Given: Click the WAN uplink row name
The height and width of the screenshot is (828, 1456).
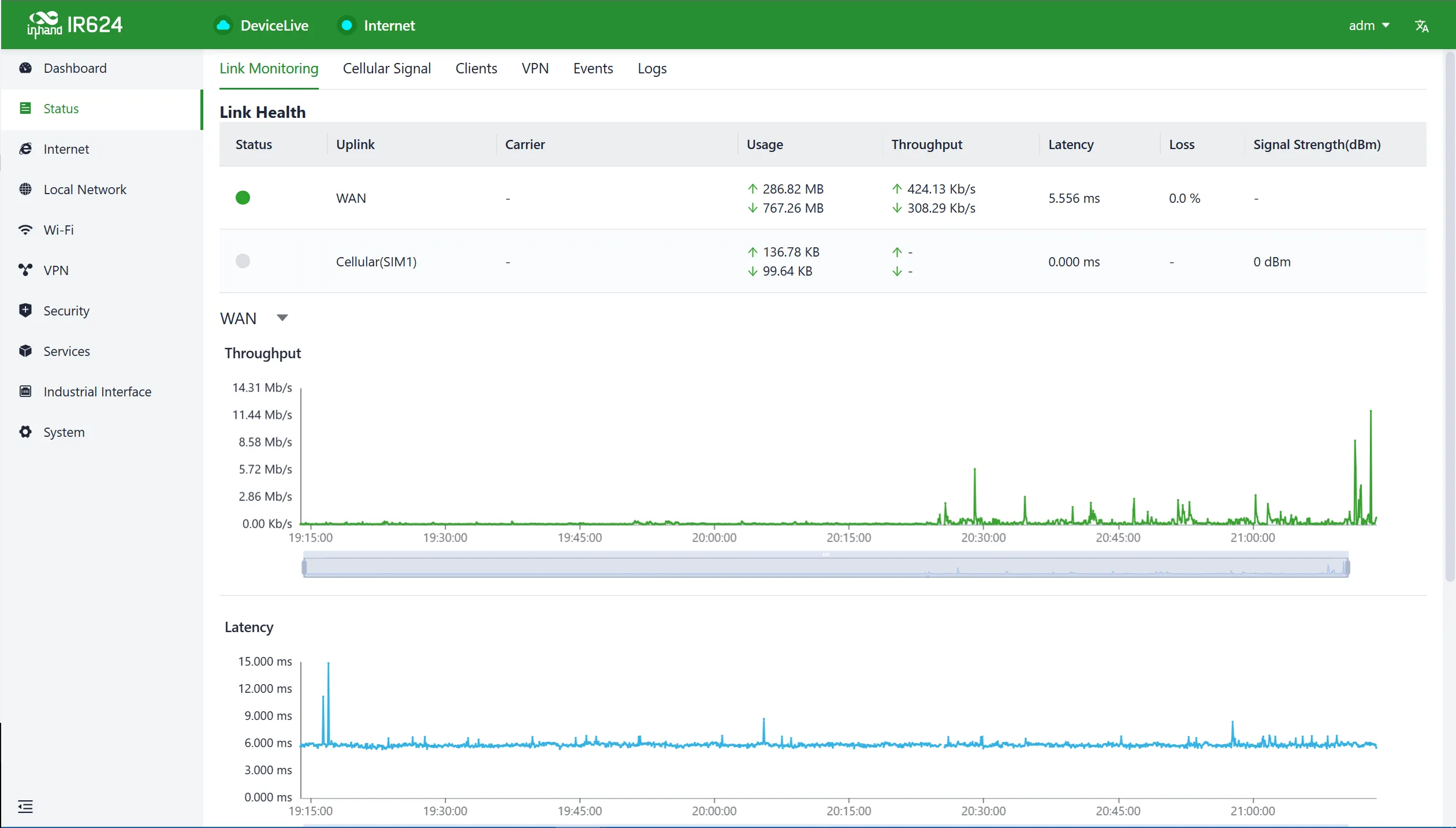Looking at the screenshot, I should (x=351, y=198).
